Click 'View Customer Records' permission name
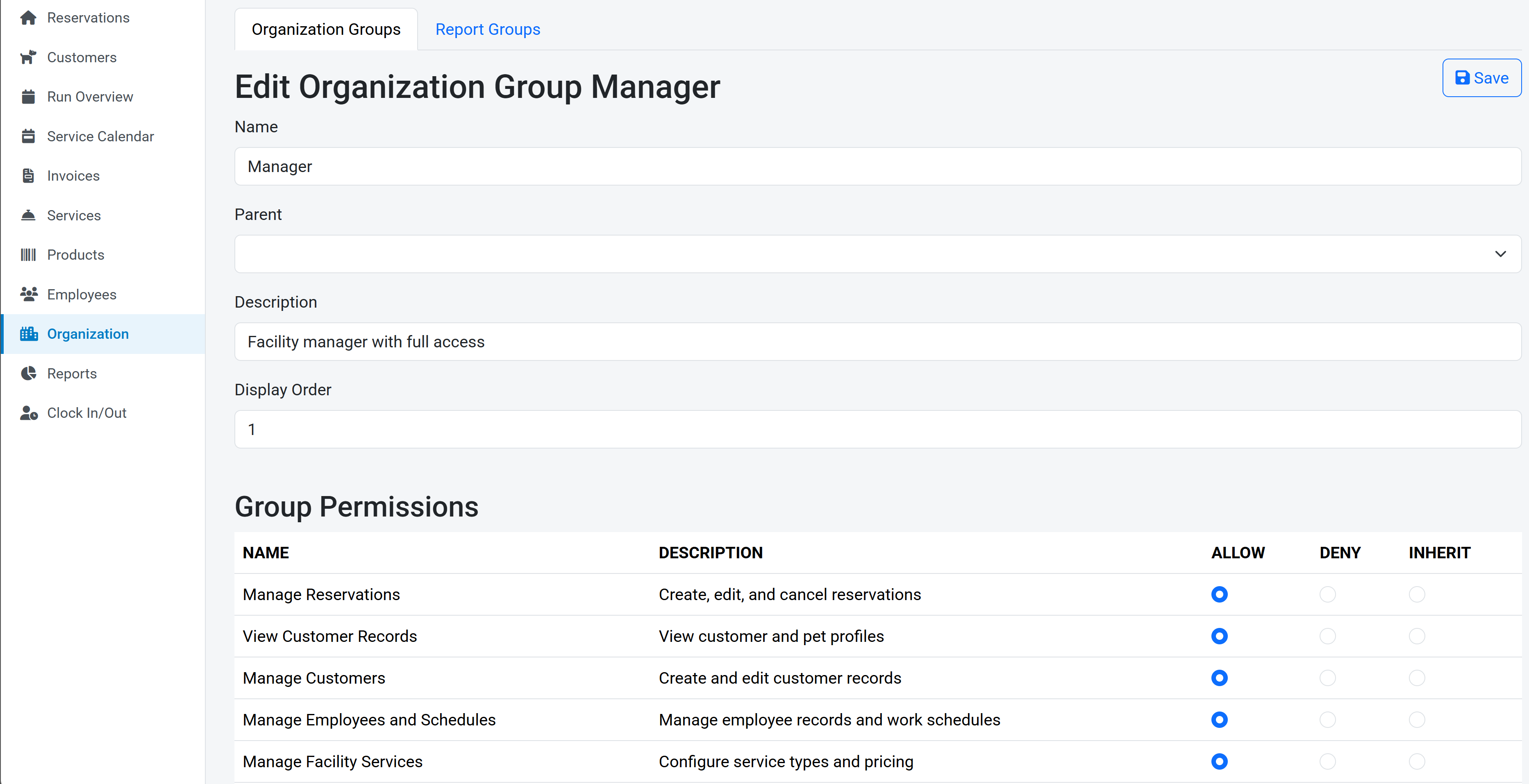The height and width of the screenshot is (784, 1529). [x=329, y=636]
